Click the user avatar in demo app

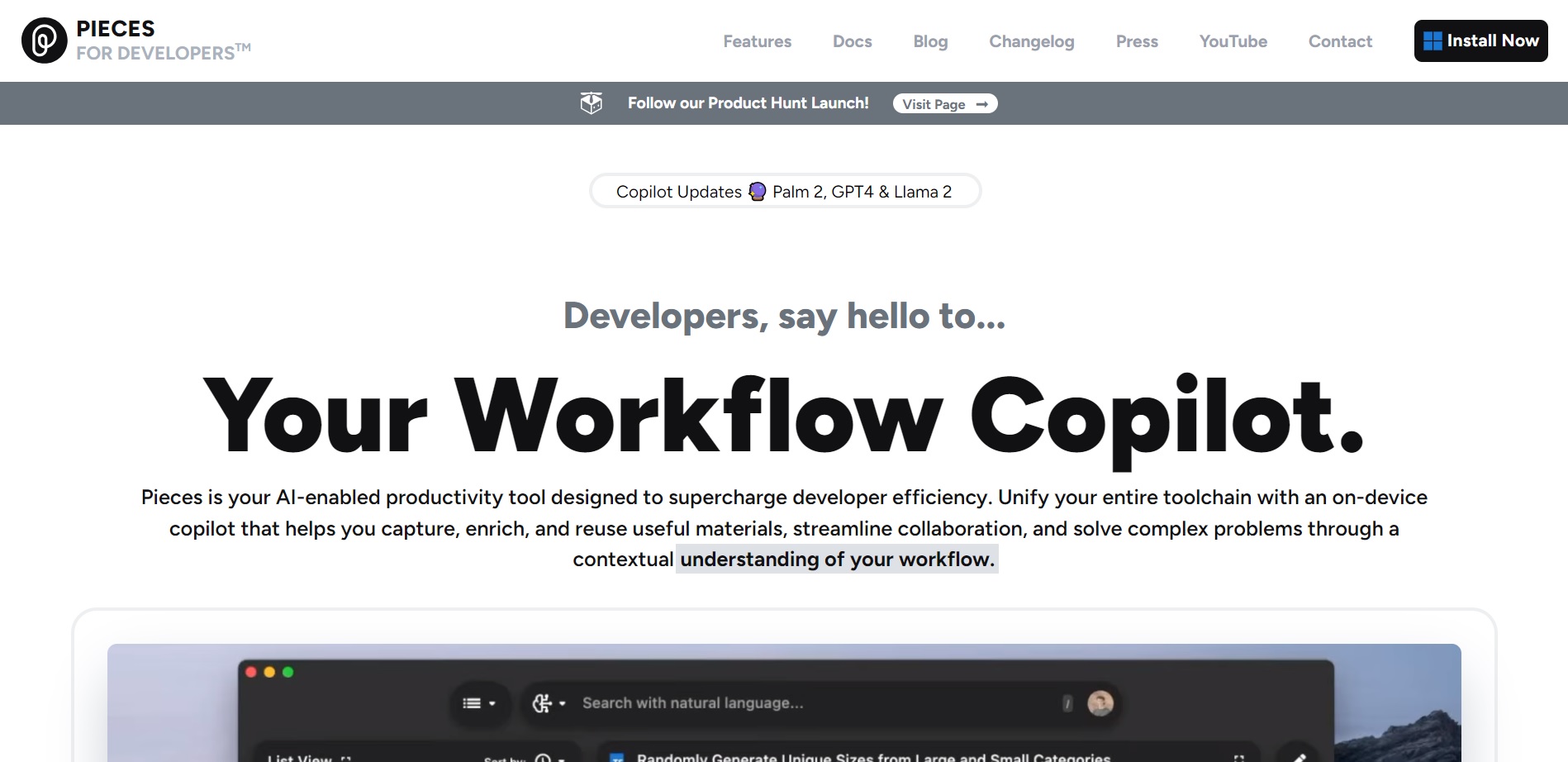click(1100, 703)
